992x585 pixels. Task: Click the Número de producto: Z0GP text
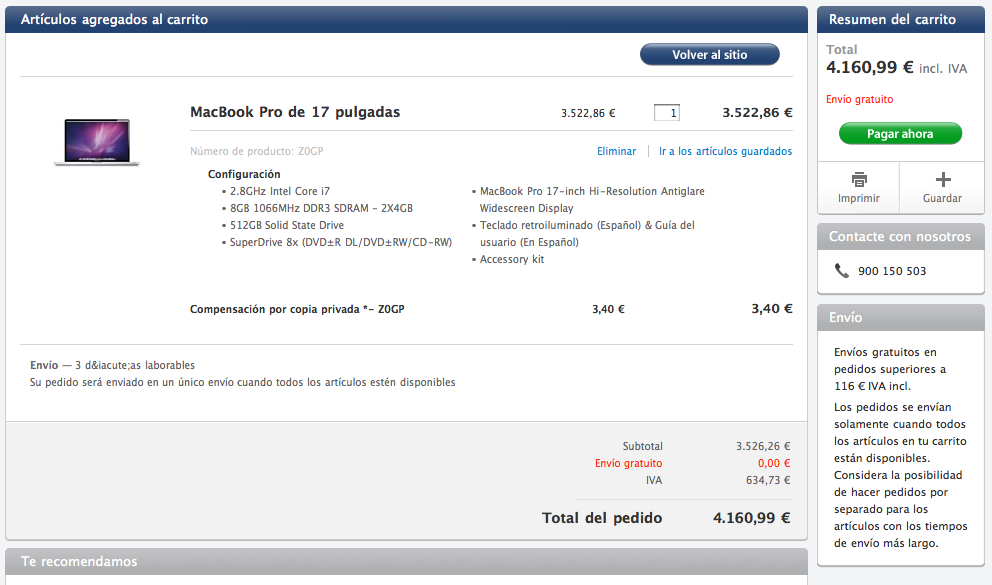tap(257, 151)
